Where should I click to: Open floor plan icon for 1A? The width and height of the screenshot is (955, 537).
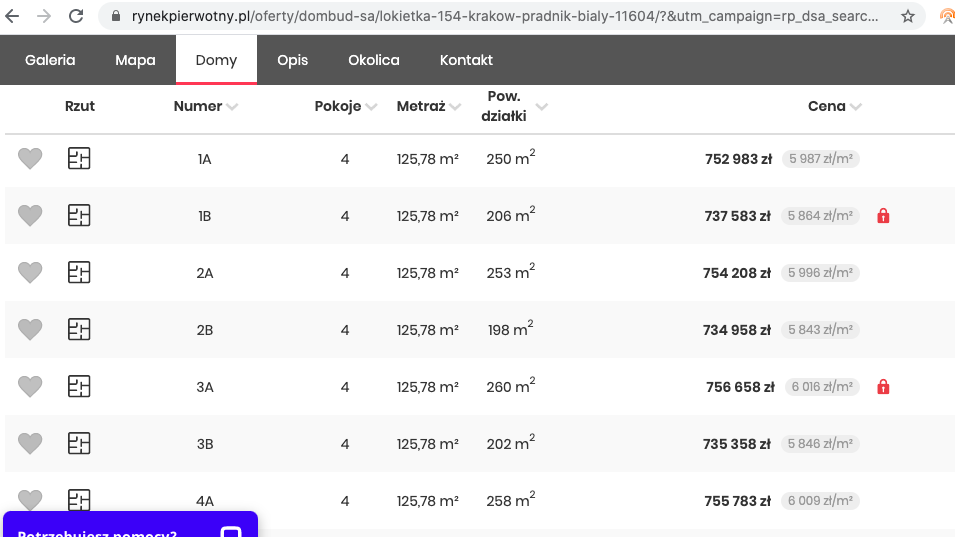[79, 158]
